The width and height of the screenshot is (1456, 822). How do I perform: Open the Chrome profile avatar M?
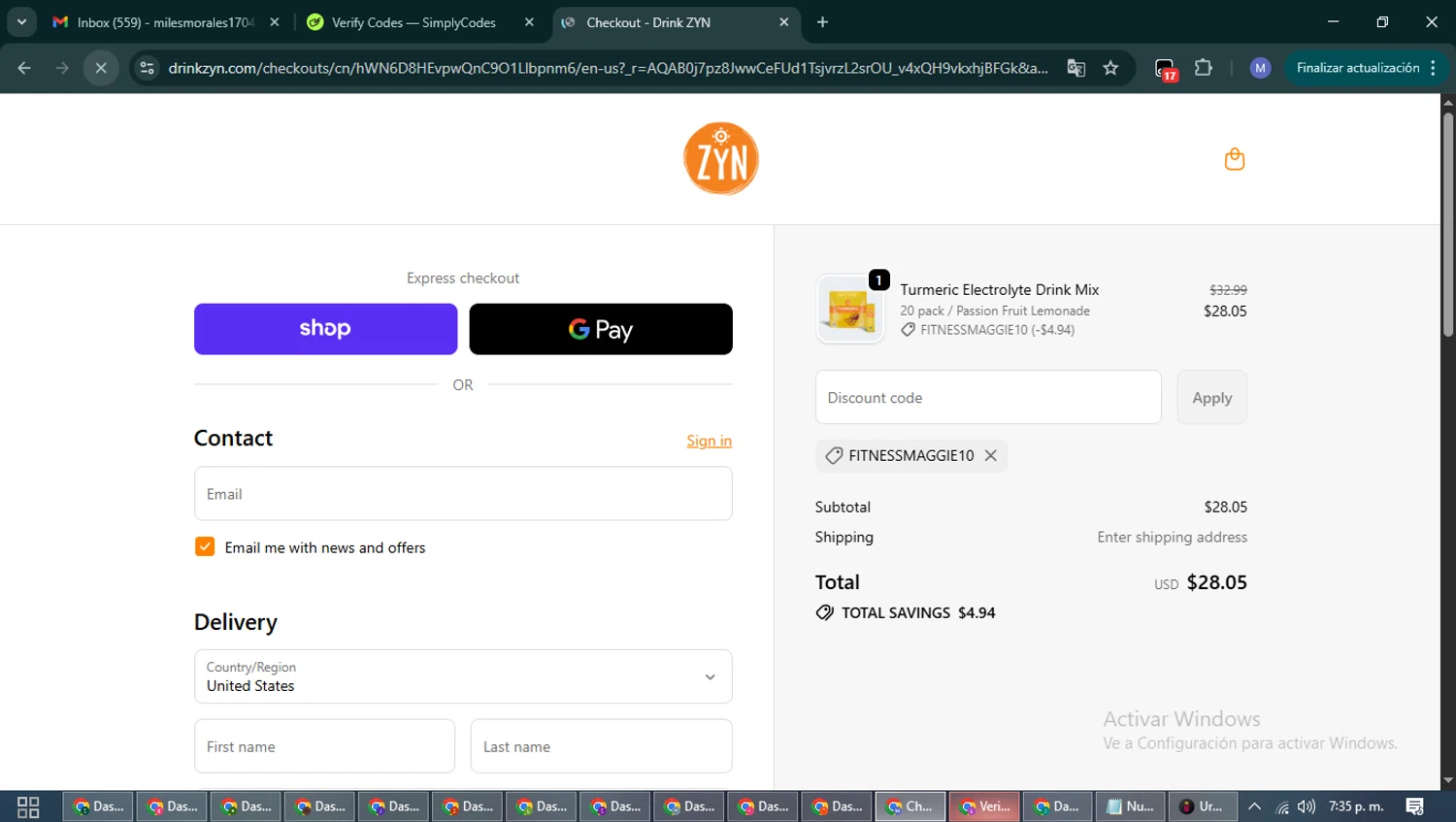tap(1260, 68)
